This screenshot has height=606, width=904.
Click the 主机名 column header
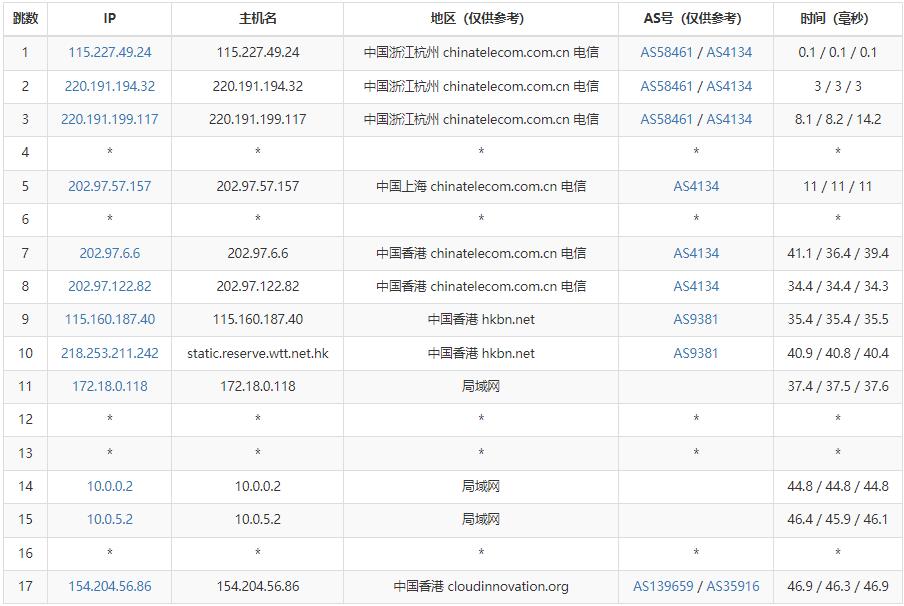pyautogui.click(x=258, y=18)
